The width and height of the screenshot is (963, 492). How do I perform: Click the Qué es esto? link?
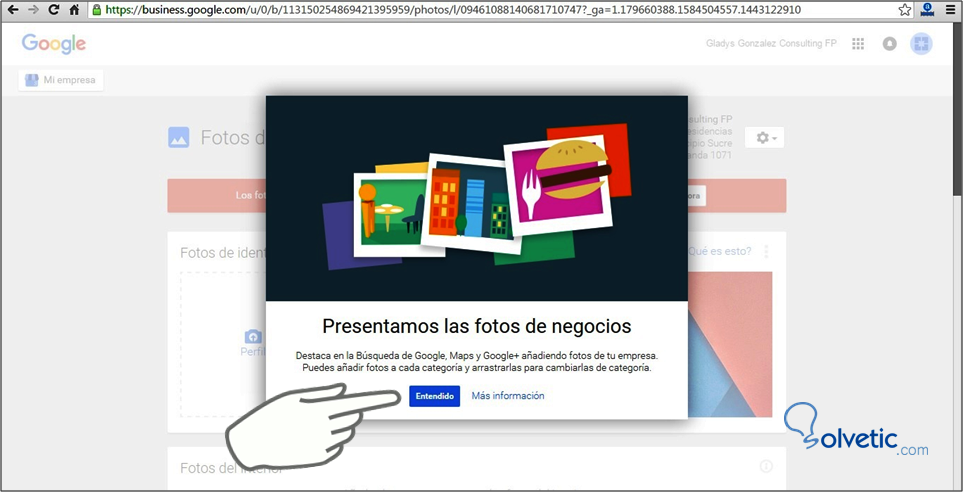pos(719,251)
